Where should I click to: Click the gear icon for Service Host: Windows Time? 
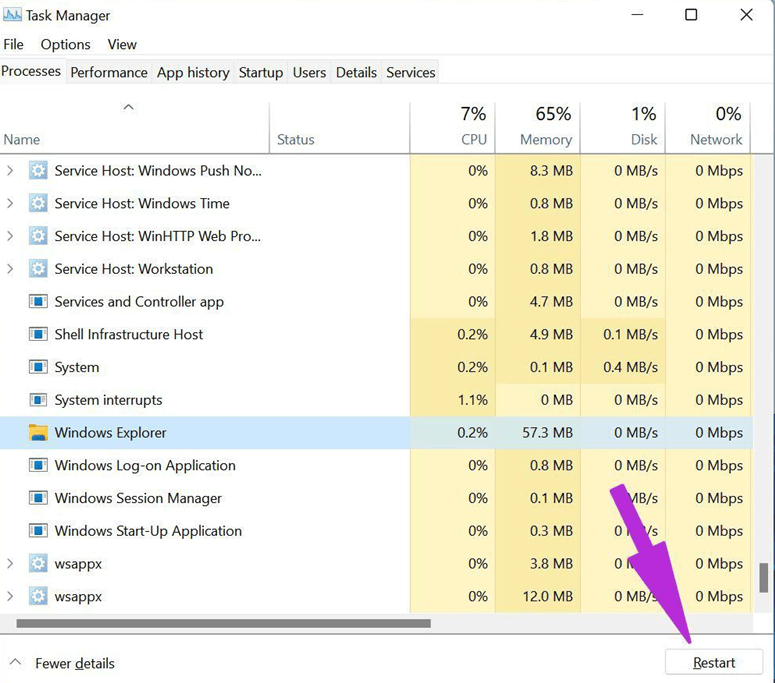tap(38, 203)
